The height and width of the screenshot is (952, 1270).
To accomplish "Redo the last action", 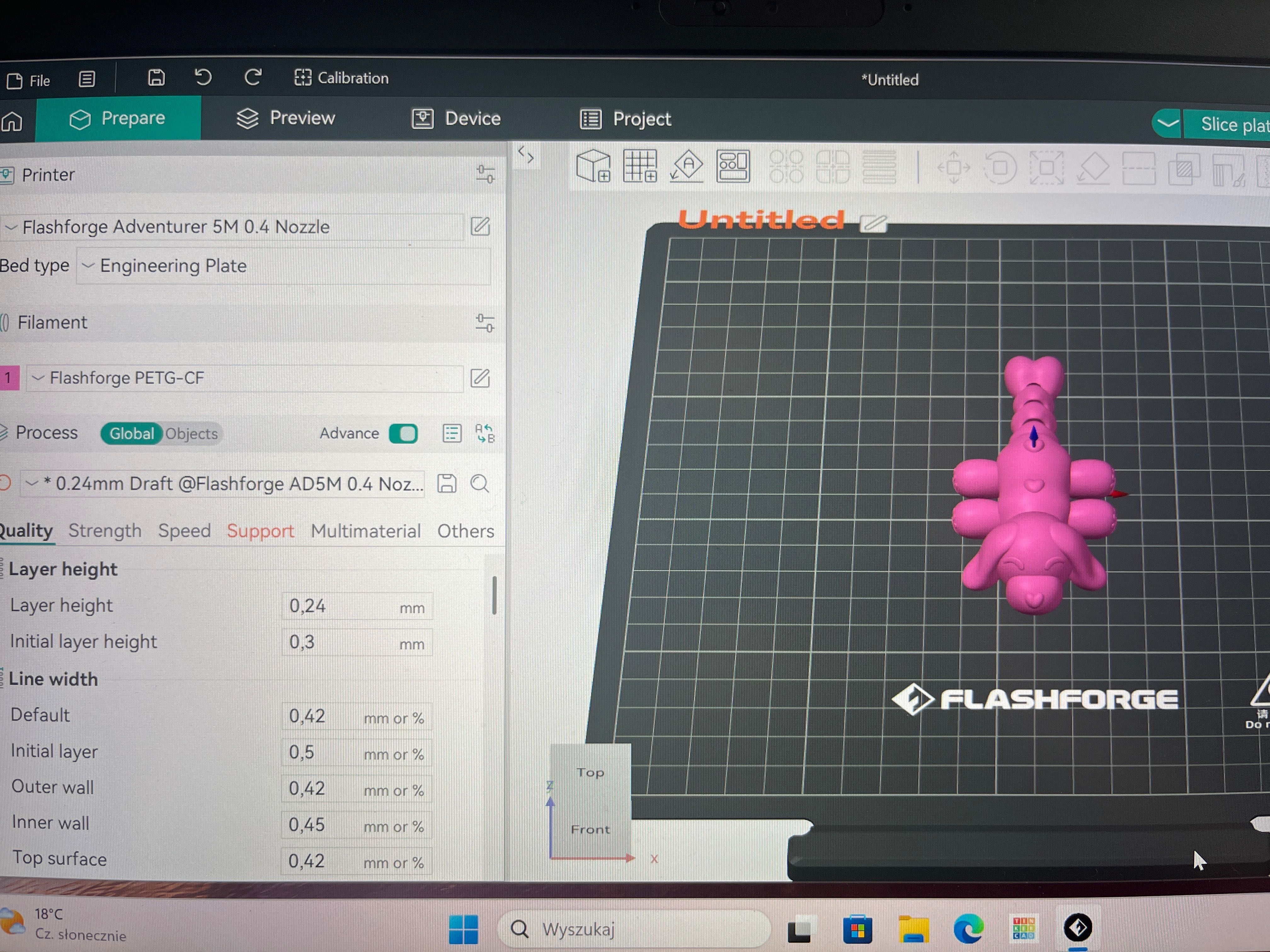I will click(253, 77).
